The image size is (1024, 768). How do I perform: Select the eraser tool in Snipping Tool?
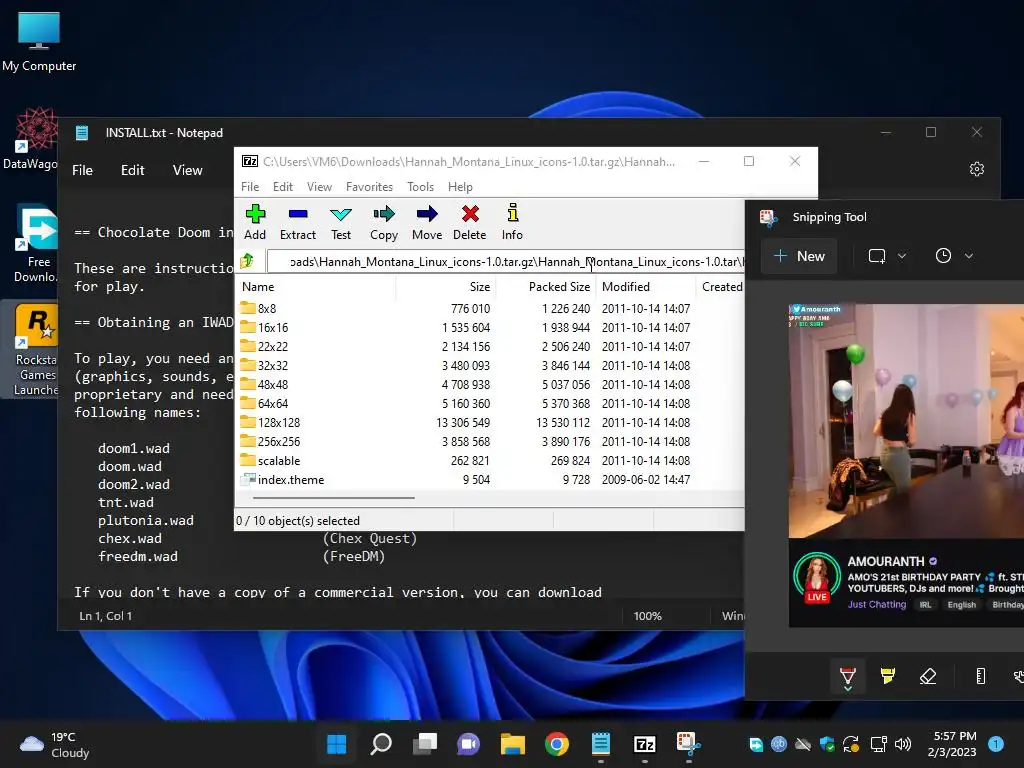[x=928, y=676]
